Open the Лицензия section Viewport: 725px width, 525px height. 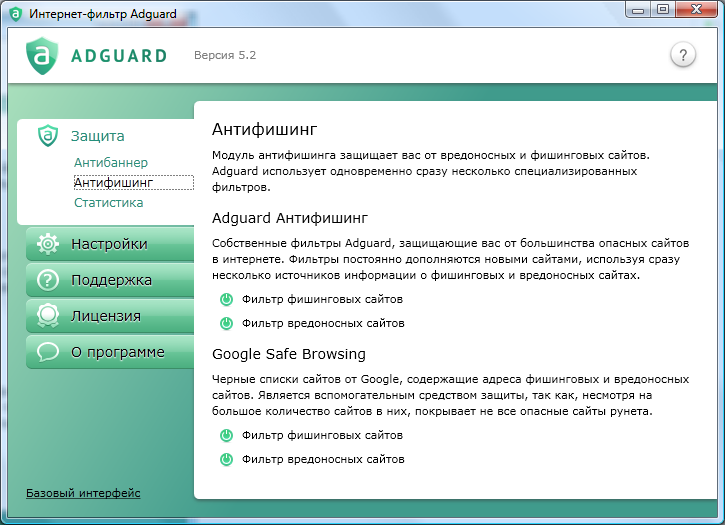(x=110, y=316)
